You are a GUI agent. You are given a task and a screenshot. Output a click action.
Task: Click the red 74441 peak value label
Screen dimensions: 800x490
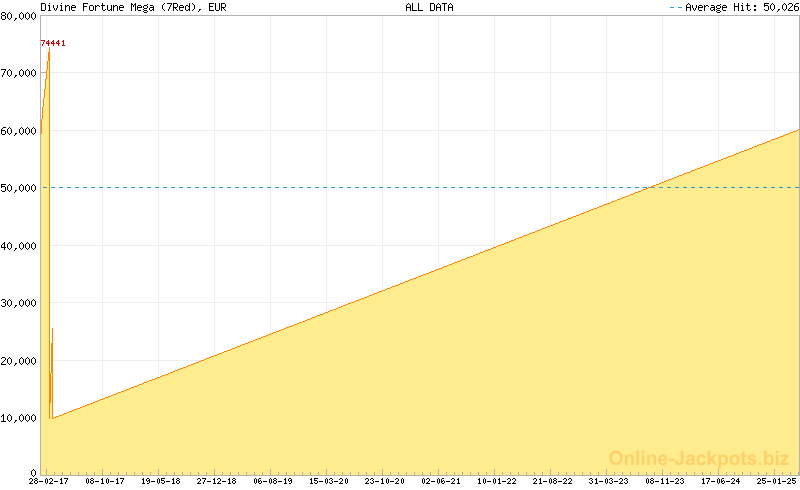[52, 44]
